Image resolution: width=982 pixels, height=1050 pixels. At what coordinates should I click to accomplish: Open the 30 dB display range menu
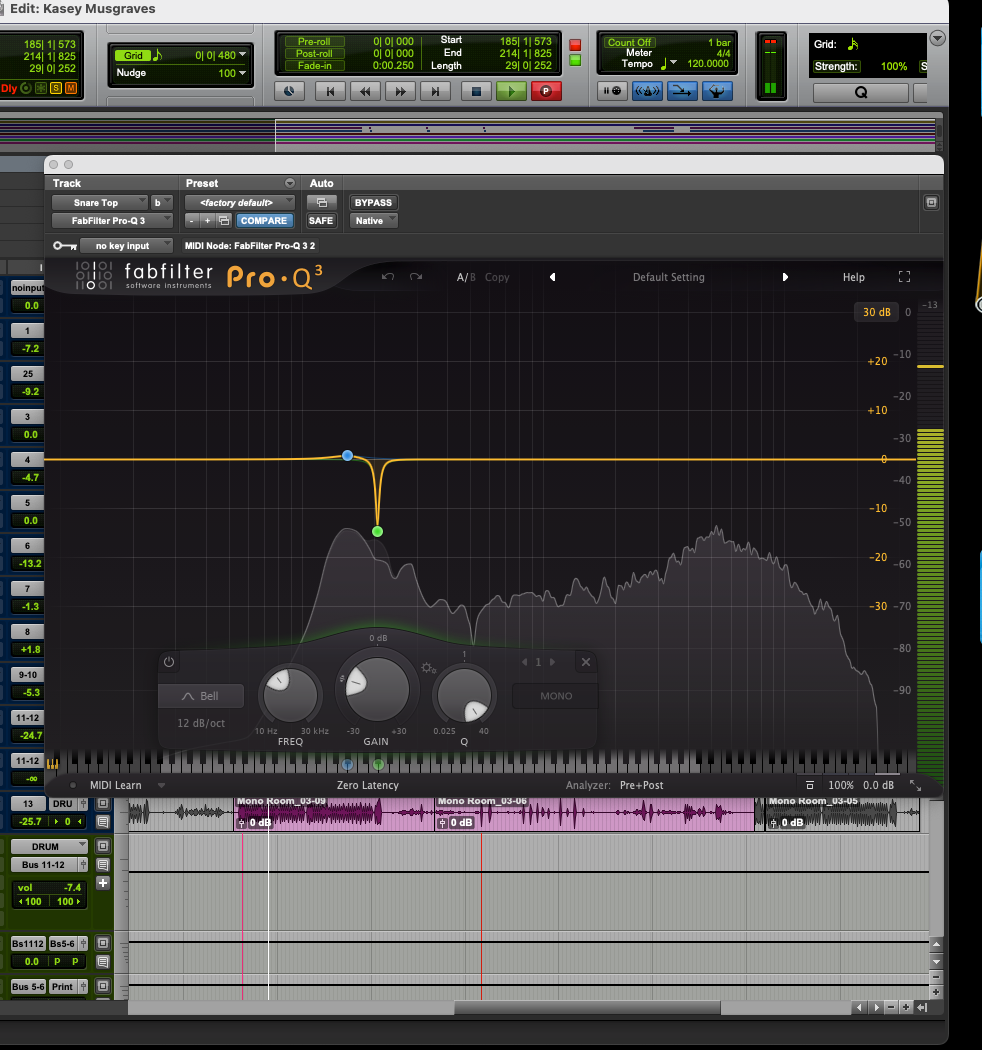(x=876, y=312)
